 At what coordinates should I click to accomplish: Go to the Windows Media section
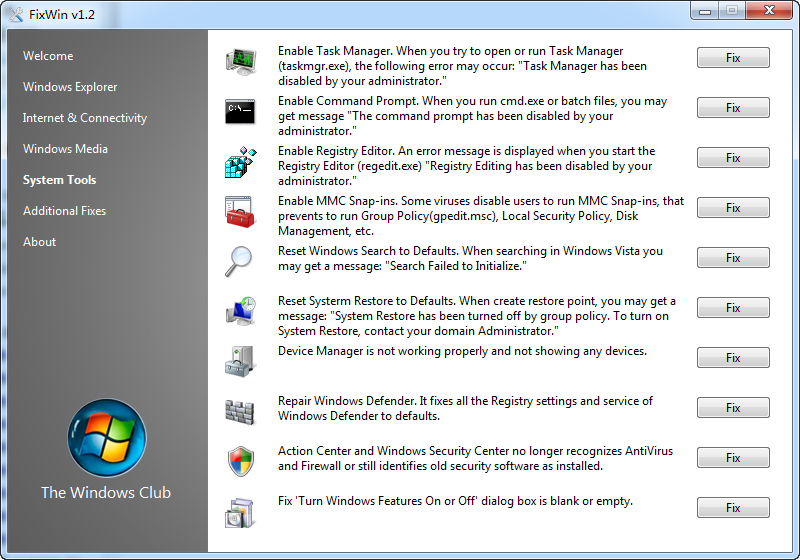click(x=65, y=149)
